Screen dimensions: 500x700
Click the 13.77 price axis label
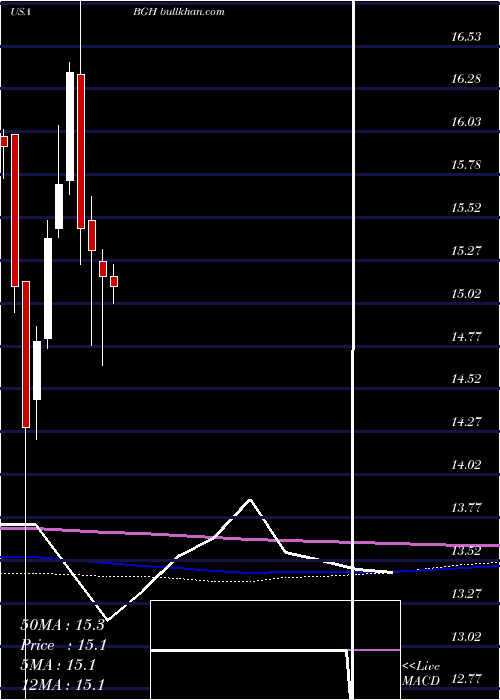(466, 508)
